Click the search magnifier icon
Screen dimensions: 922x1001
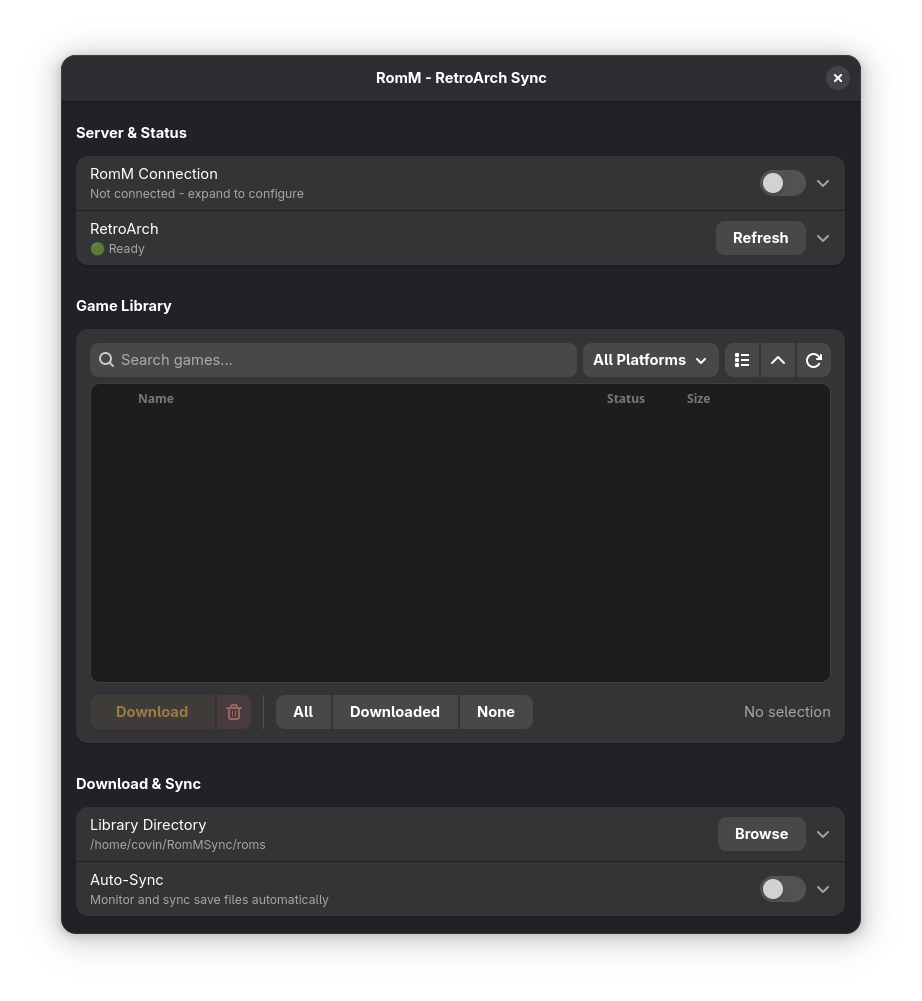coord(107,360)
